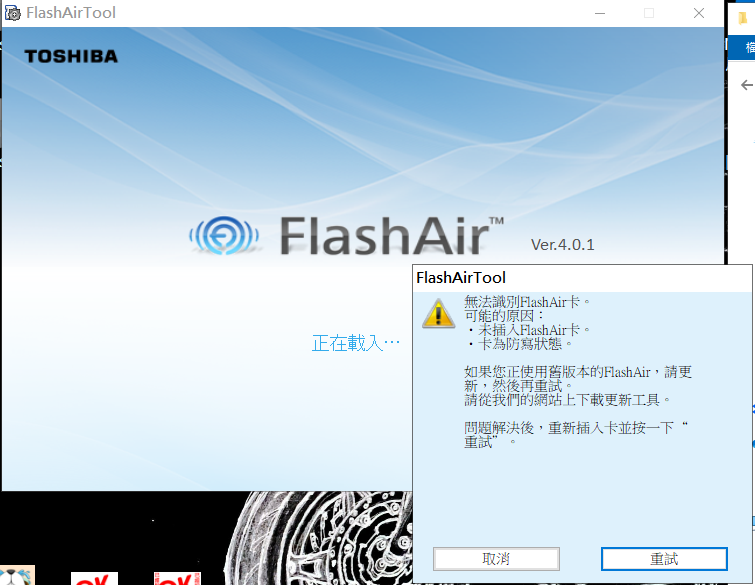Click the large FlashAir wordmark

[x=392, y=235]
